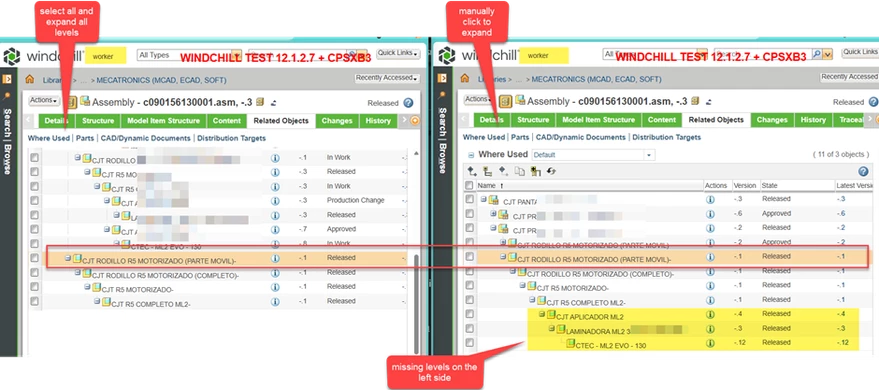
Task: Select the Related Objects tab in the right window
Action: pyautogui.click(x=716, y=120)
